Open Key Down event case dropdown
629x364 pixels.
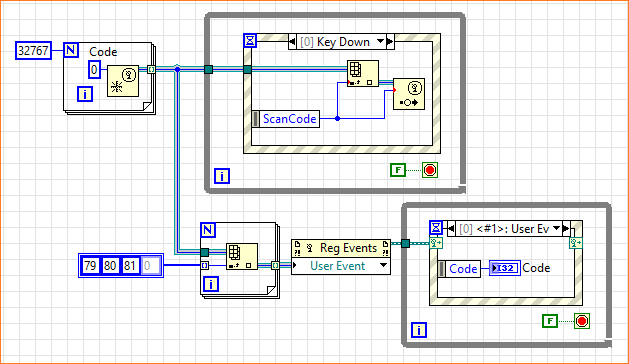pos(380,41)
